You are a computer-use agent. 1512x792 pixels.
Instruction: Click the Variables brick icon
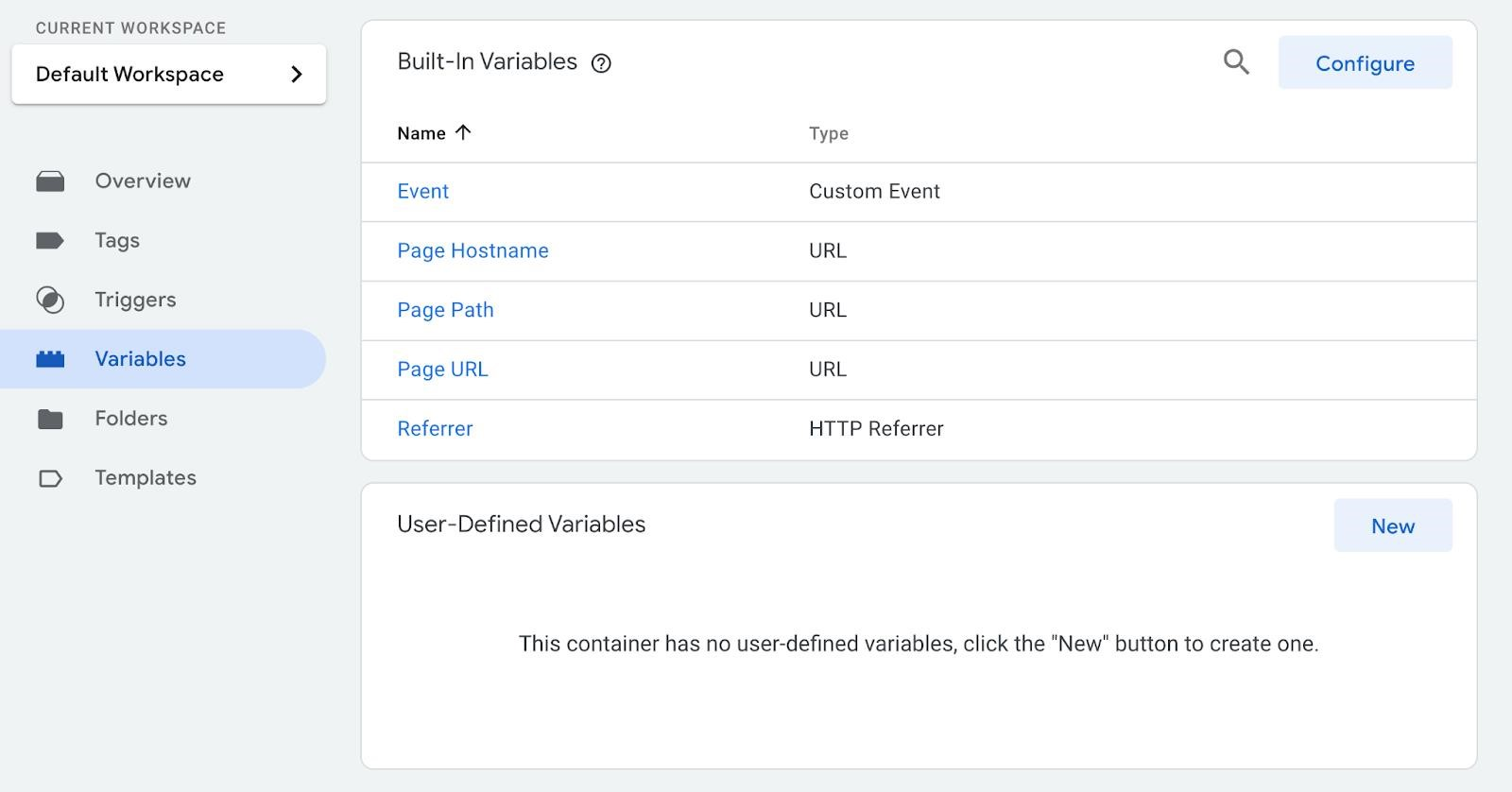pyautogui.click(x=50, y=359)
